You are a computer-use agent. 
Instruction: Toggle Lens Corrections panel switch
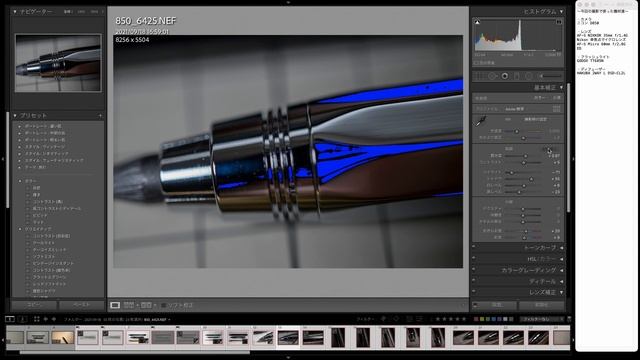point(474,291)
